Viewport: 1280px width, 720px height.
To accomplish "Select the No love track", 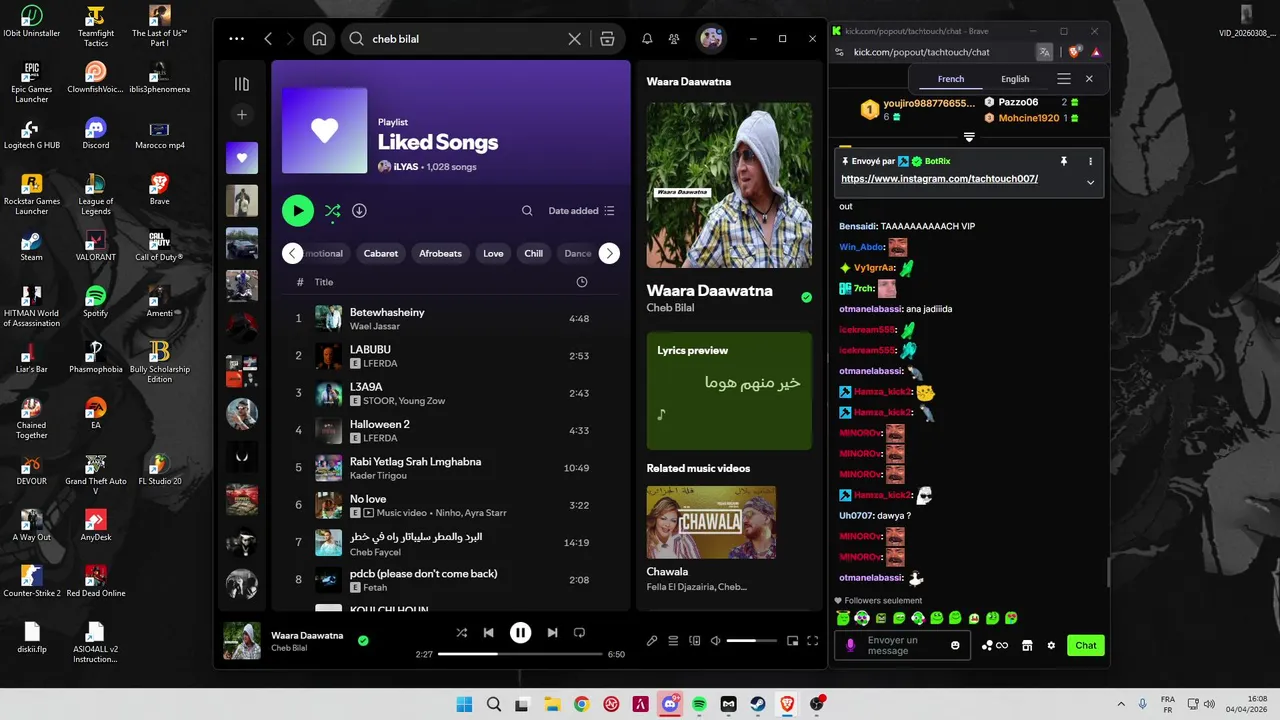I will pos(450,505).
